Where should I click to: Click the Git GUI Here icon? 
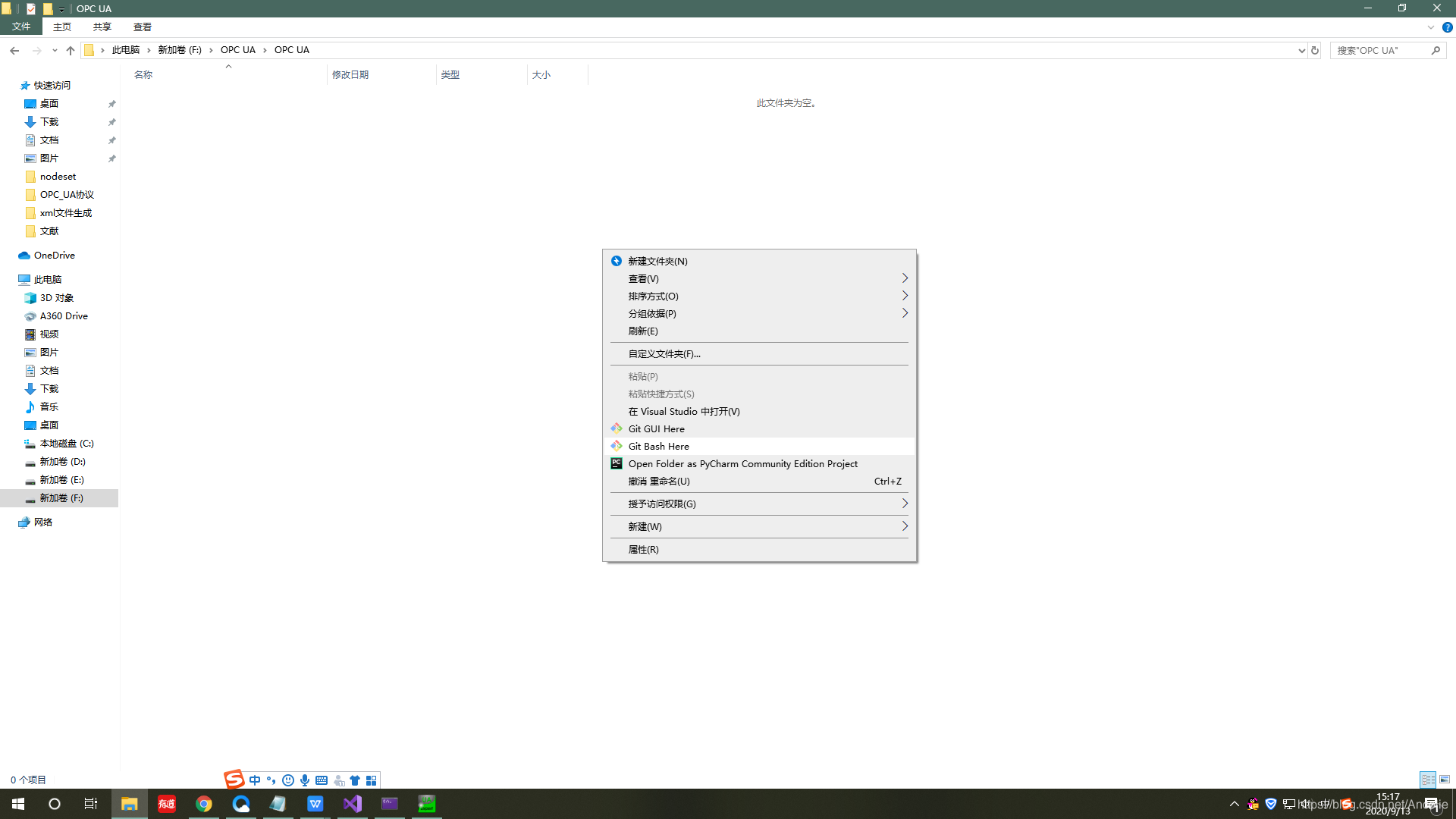click(617, 428)
